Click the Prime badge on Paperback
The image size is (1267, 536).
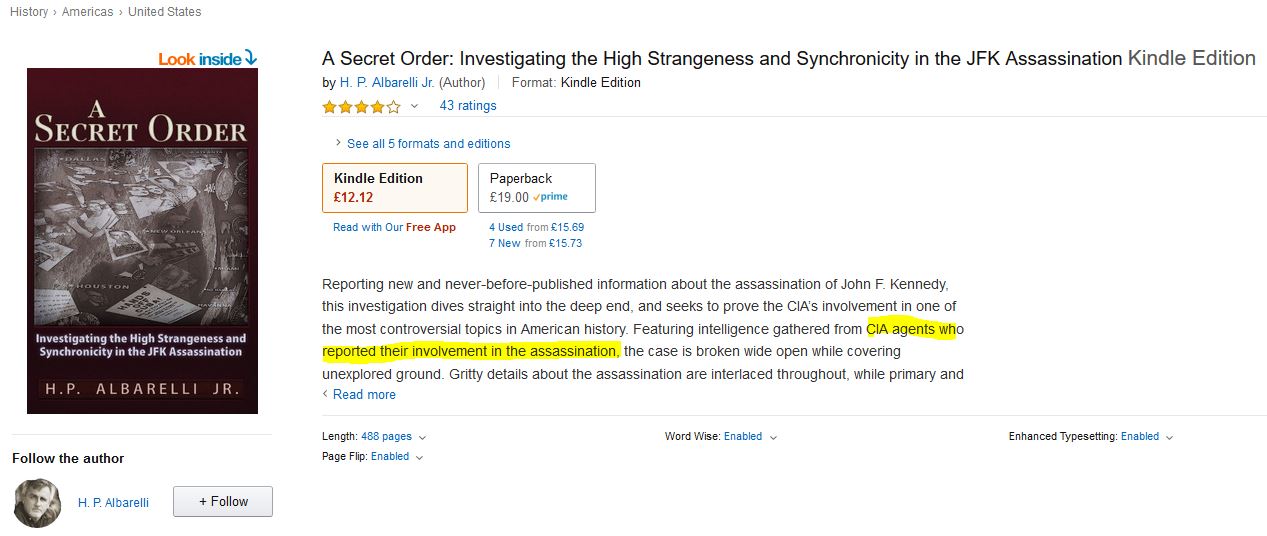[x=550, y=197]
